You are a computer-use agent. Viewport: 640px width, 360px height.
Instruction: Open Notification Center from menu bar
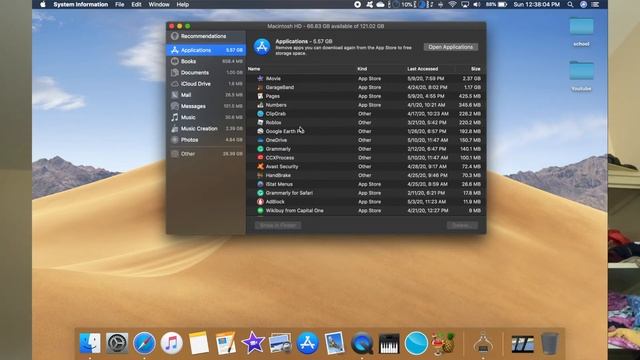click(596, 4)
